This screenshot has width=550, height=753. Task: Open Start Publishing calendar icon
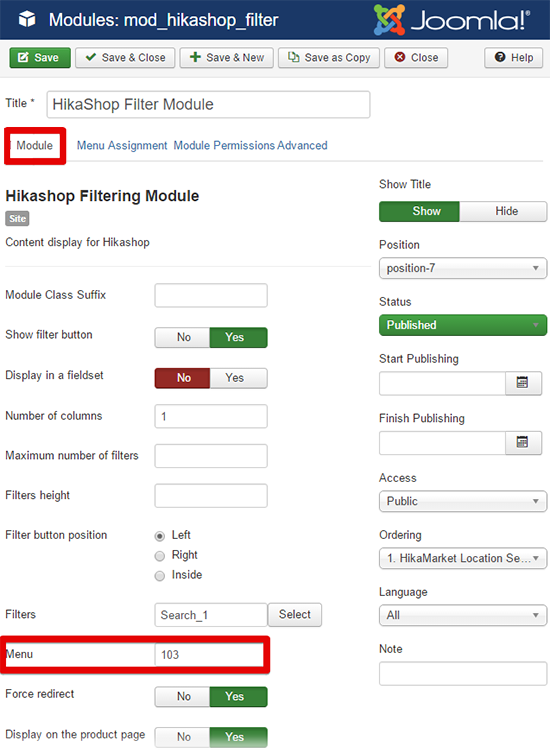[523, 383]
